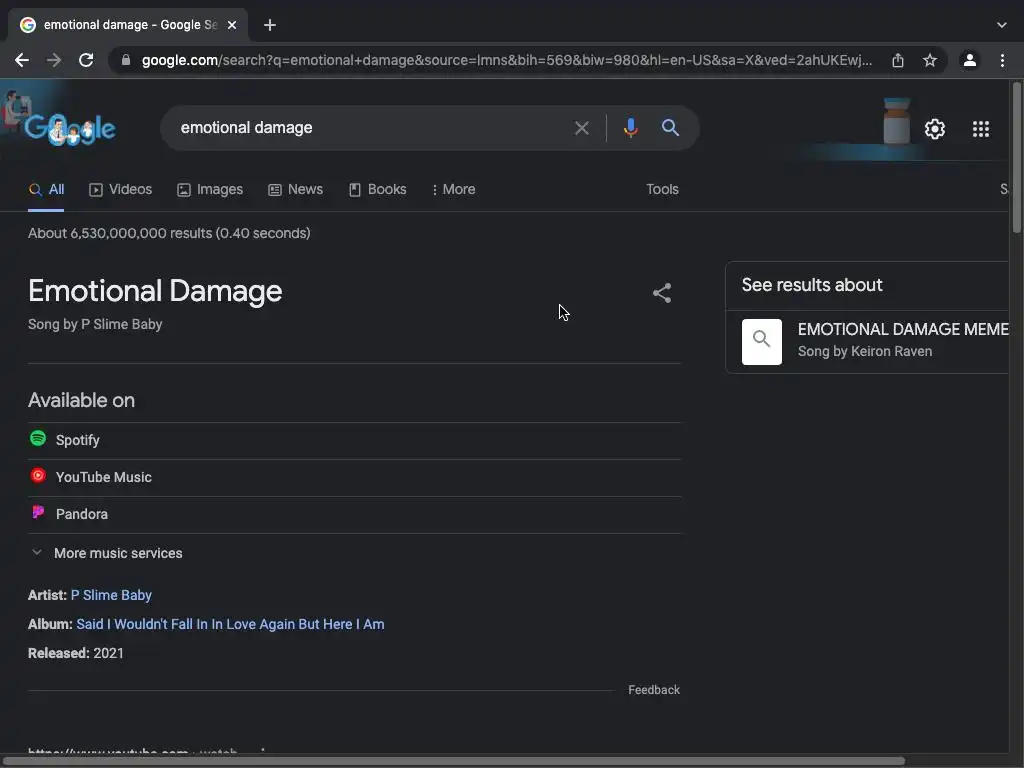Viewport: 1024px width, 768px height.
Task: Reload the page with refresh icon
Action: pyautogui.click(x=86, y=60)
